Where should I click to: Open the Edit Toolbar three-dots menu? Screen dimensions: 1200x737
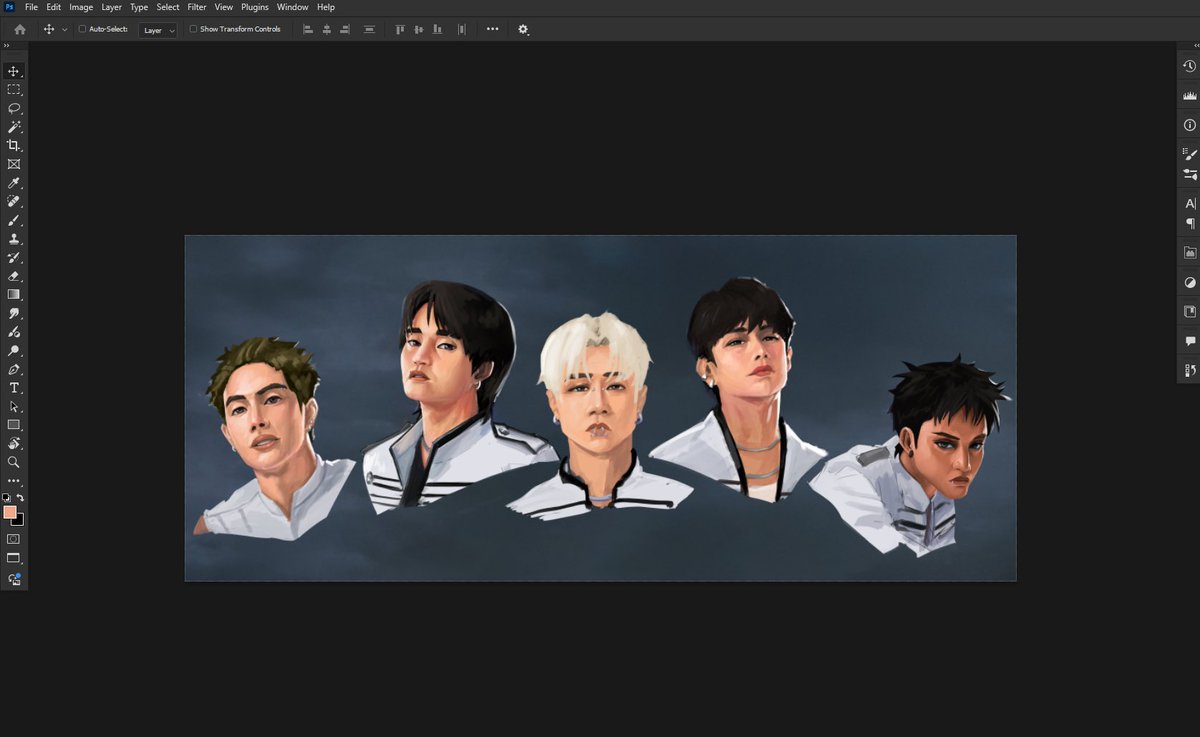pyautogui.click(x=14, y=481)
